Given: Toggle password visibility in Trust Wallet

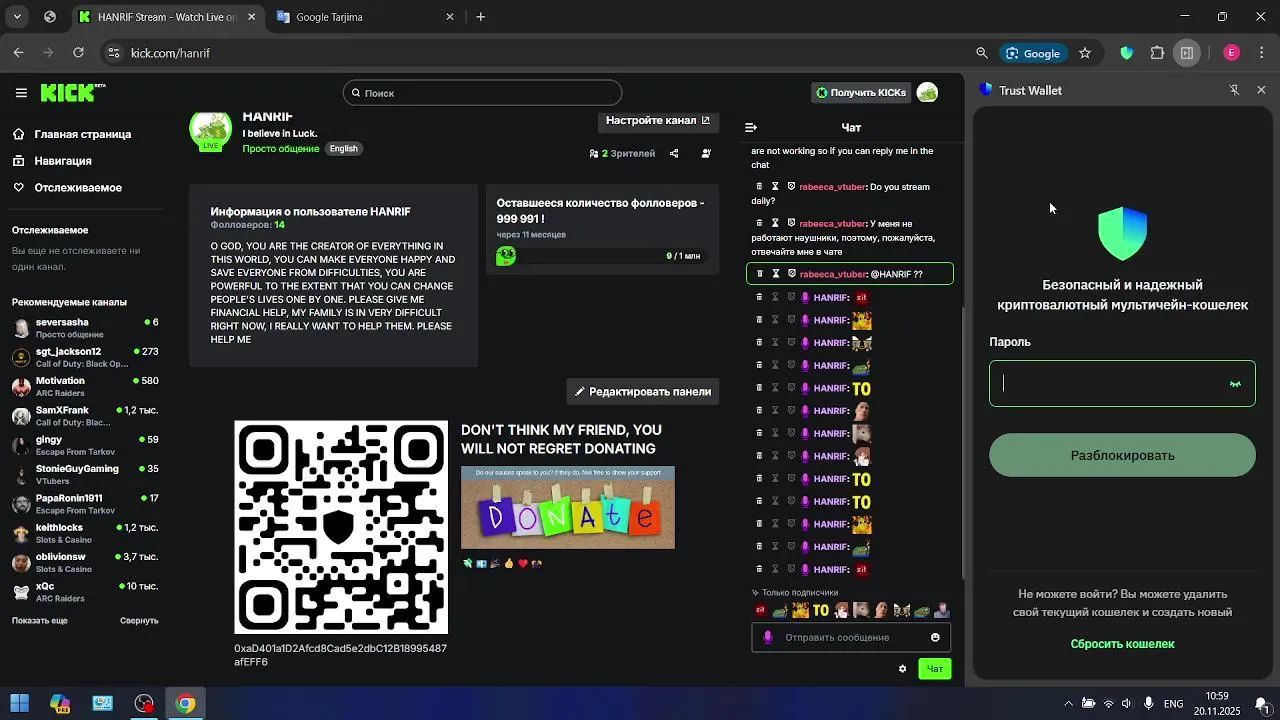Looking at the screenshot, I should tap(1235, 384).
